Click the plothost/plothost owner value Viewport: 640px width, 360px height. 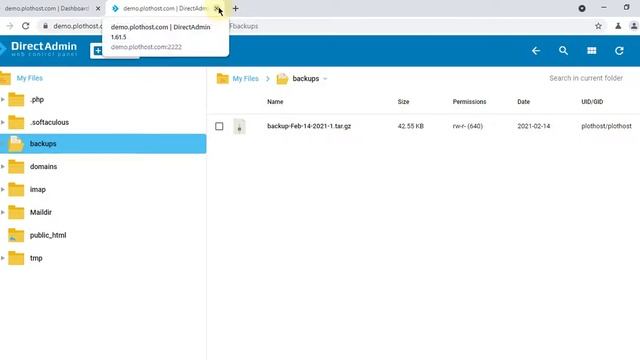(x=606, y=126)
